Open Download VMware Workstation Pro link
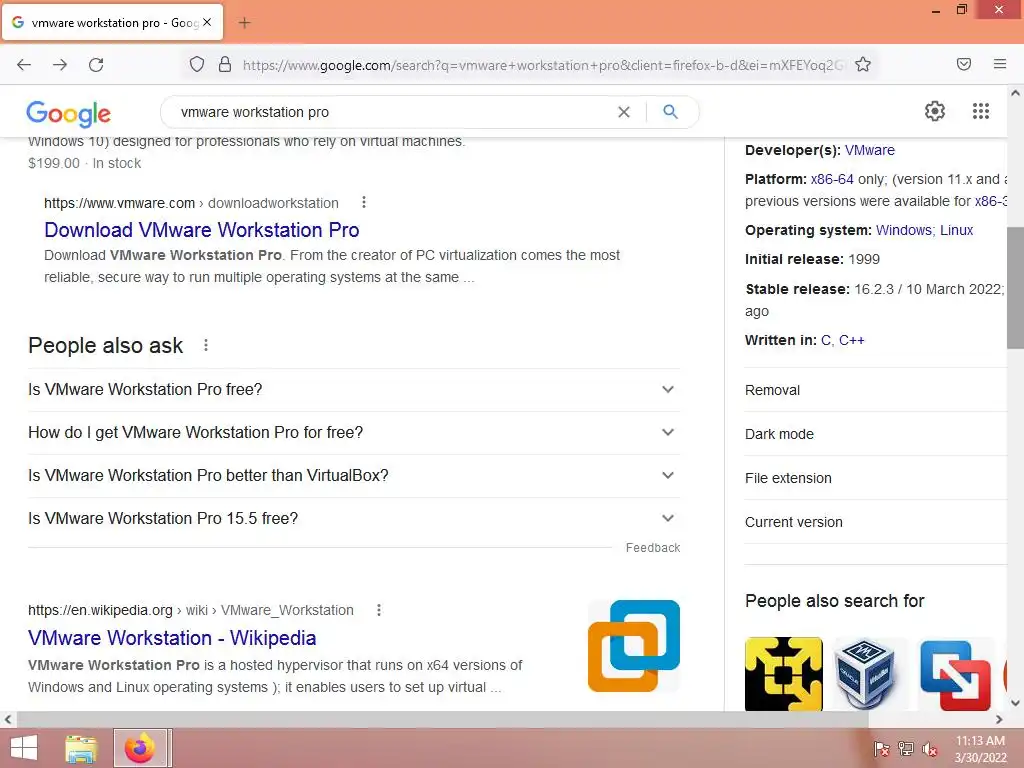Viewport: 1024px width, 768px height. (x=202, y=230)
